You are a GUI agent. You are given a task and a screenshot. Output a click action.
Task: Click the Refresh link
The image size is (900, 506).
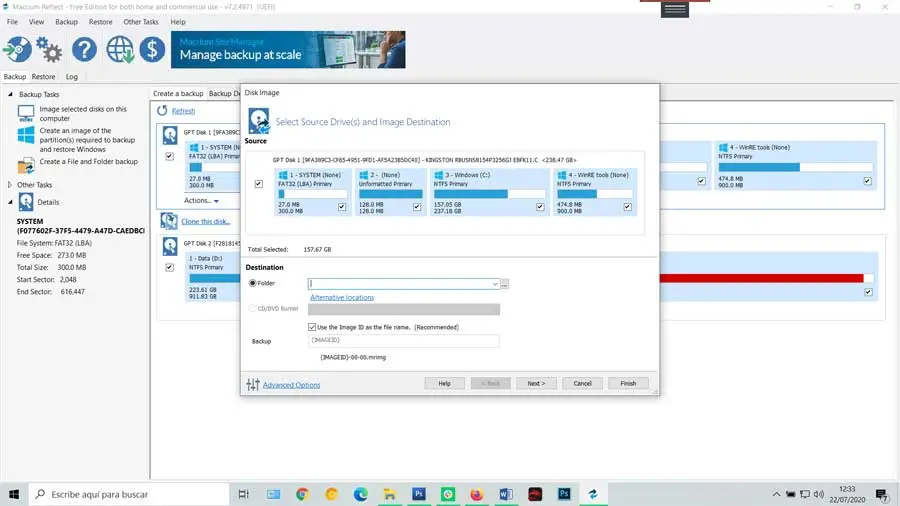tap(184, 111)
